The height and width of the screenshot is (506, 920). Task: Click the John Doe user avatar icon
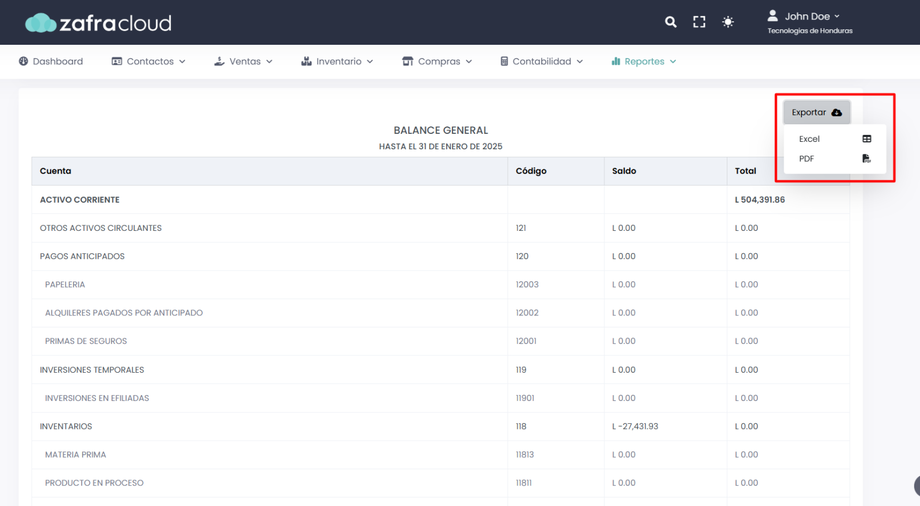772,16
